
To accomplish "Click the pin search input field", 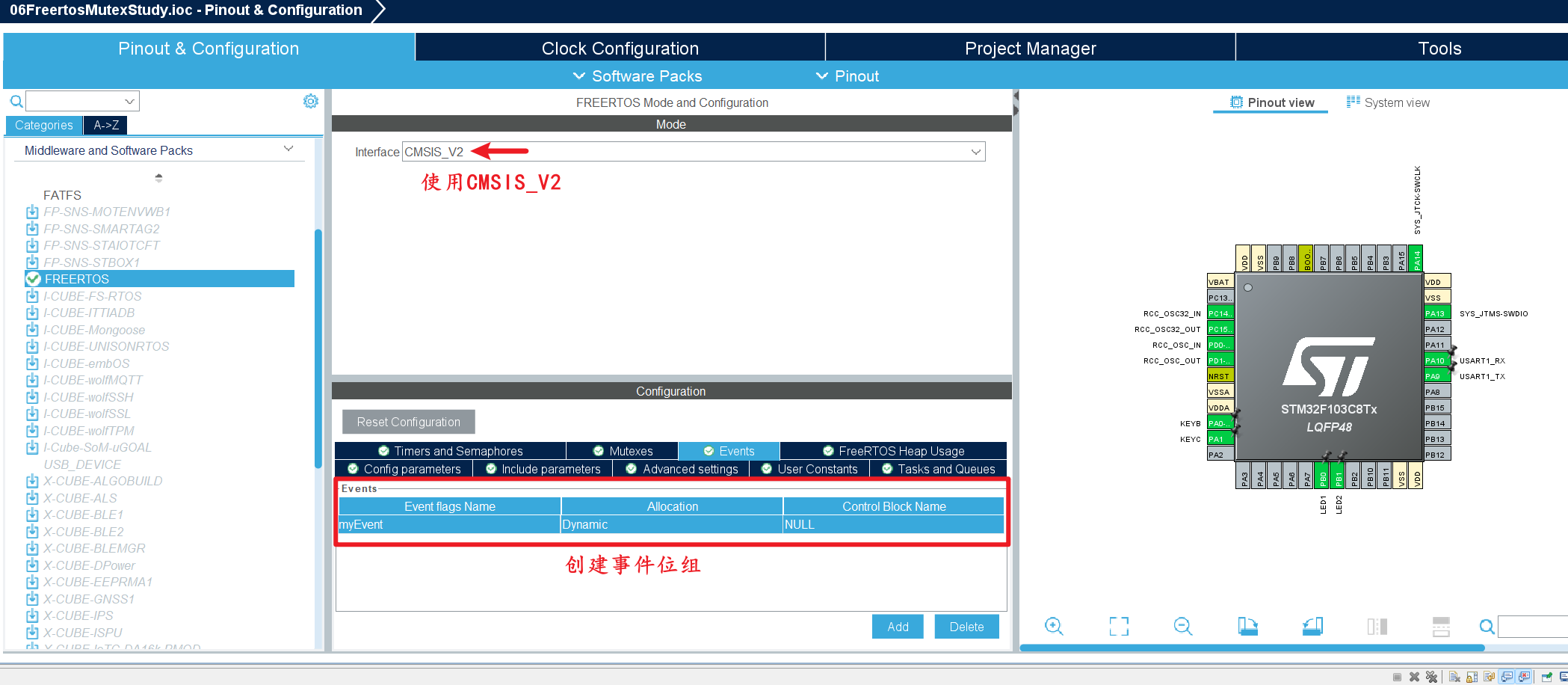I will tap(1532, 627).
